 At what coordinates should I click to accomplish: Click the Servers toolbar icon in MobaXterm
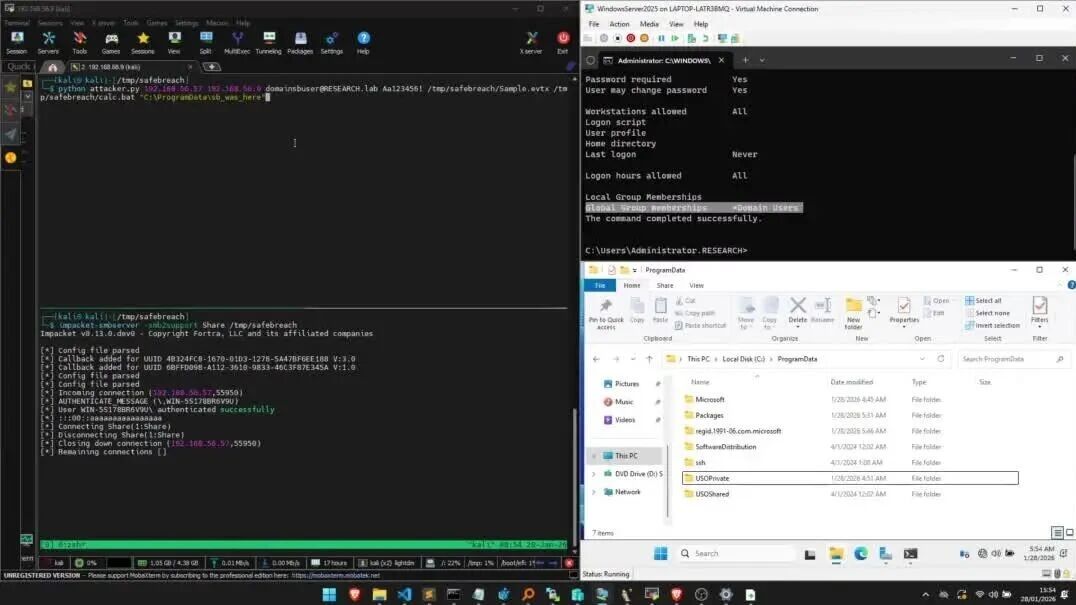pyautogui.click(x=48, y=43)
